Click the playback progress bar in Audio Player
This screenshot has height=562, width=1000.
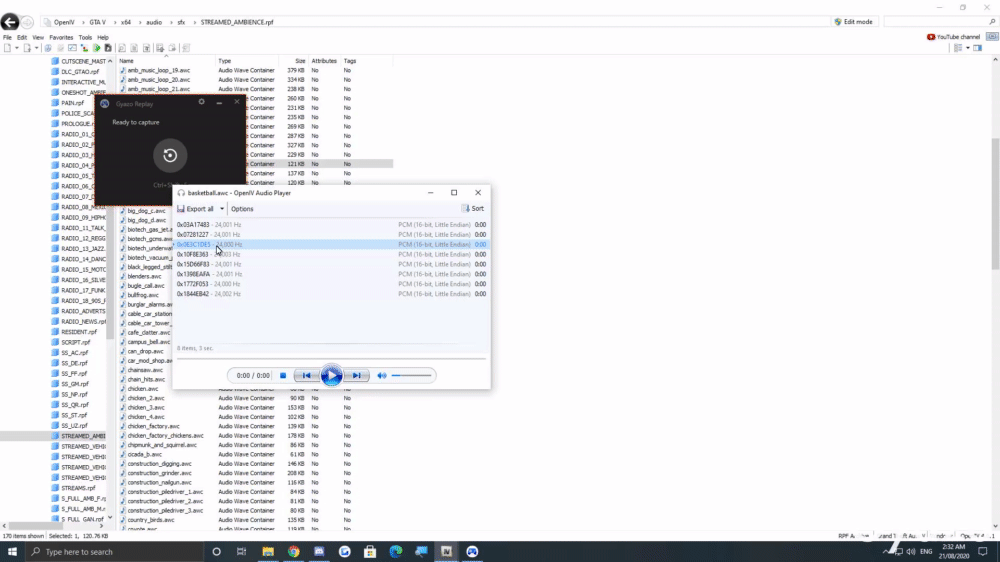(331, 359)
